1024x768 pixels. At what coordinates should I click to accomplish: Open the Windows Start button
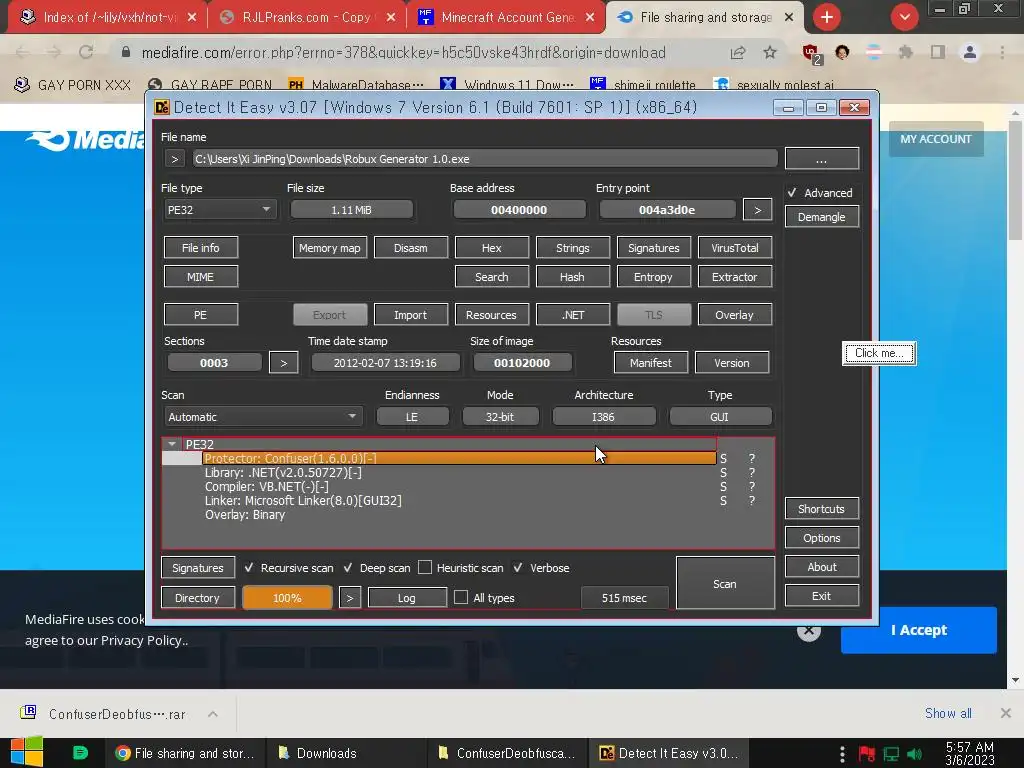(x=26, y=752)
